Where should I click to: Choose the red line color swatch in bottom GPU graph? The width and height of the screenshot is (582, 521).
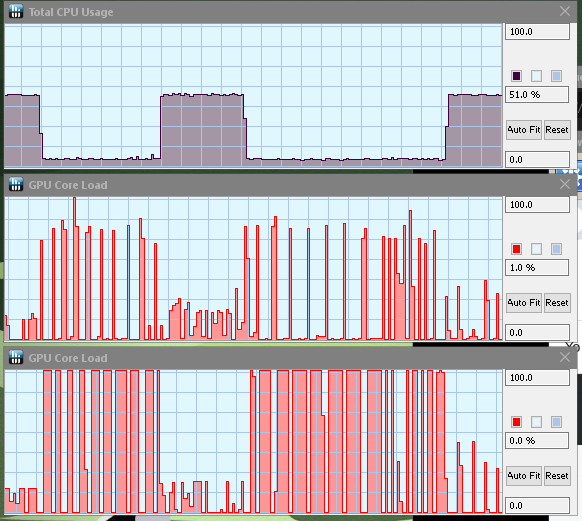[x=516, y=422]
